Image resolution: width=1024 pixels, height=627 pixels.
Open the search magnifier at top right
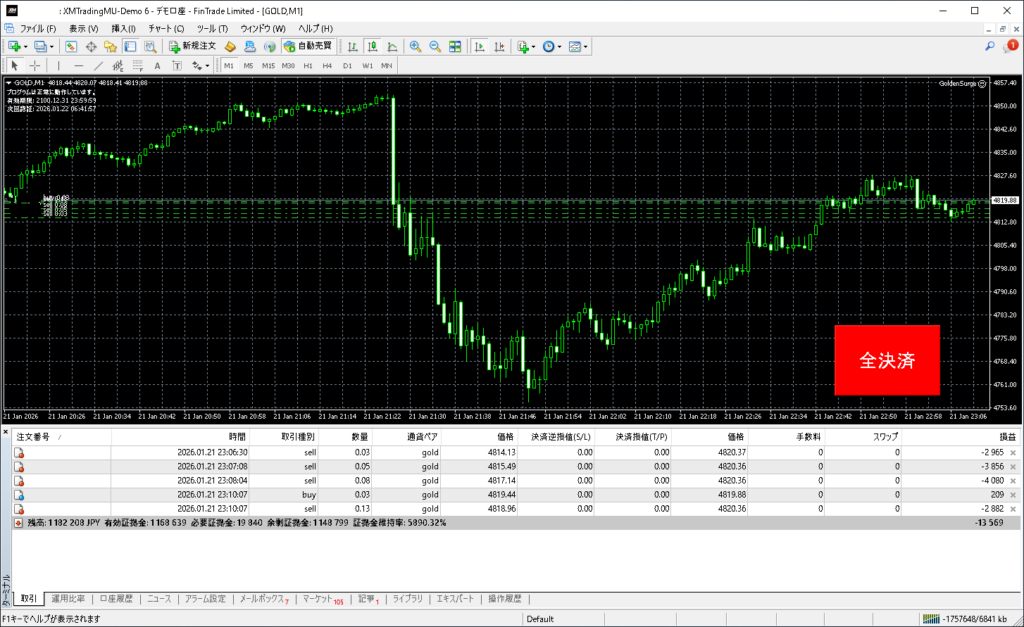[x=990, y=46]
